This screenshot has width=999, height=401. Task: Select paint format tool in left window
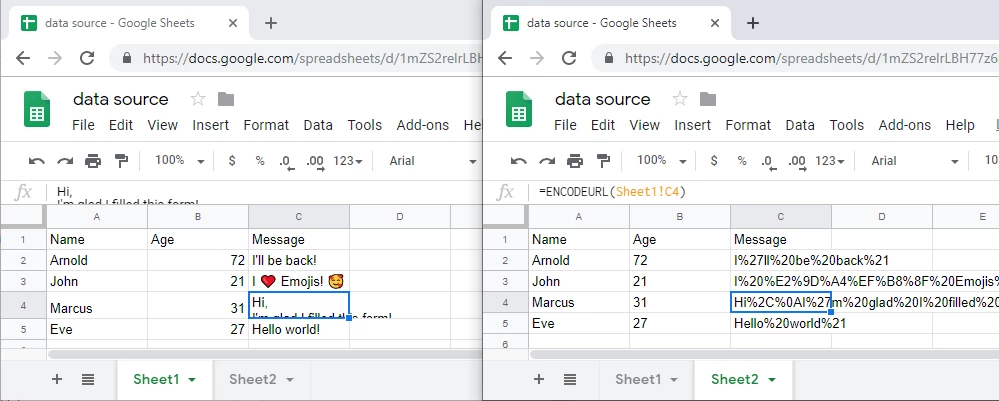122,161
